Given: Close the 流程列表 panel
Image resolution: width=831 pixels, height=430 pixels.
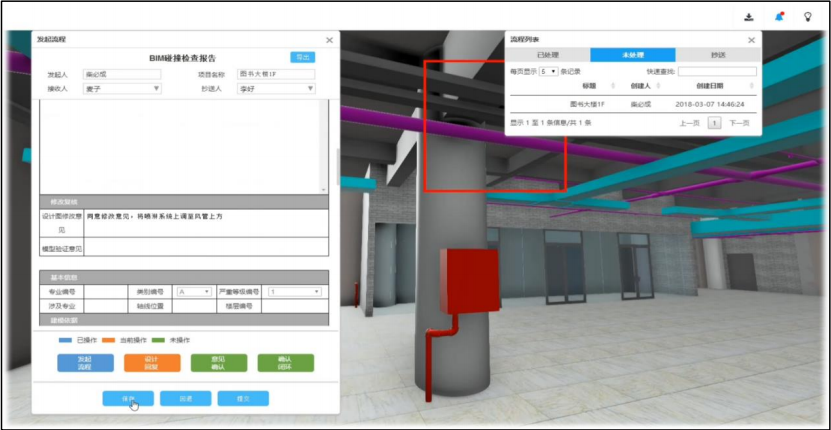Looking at the screenshot, I should coord(751,40).
